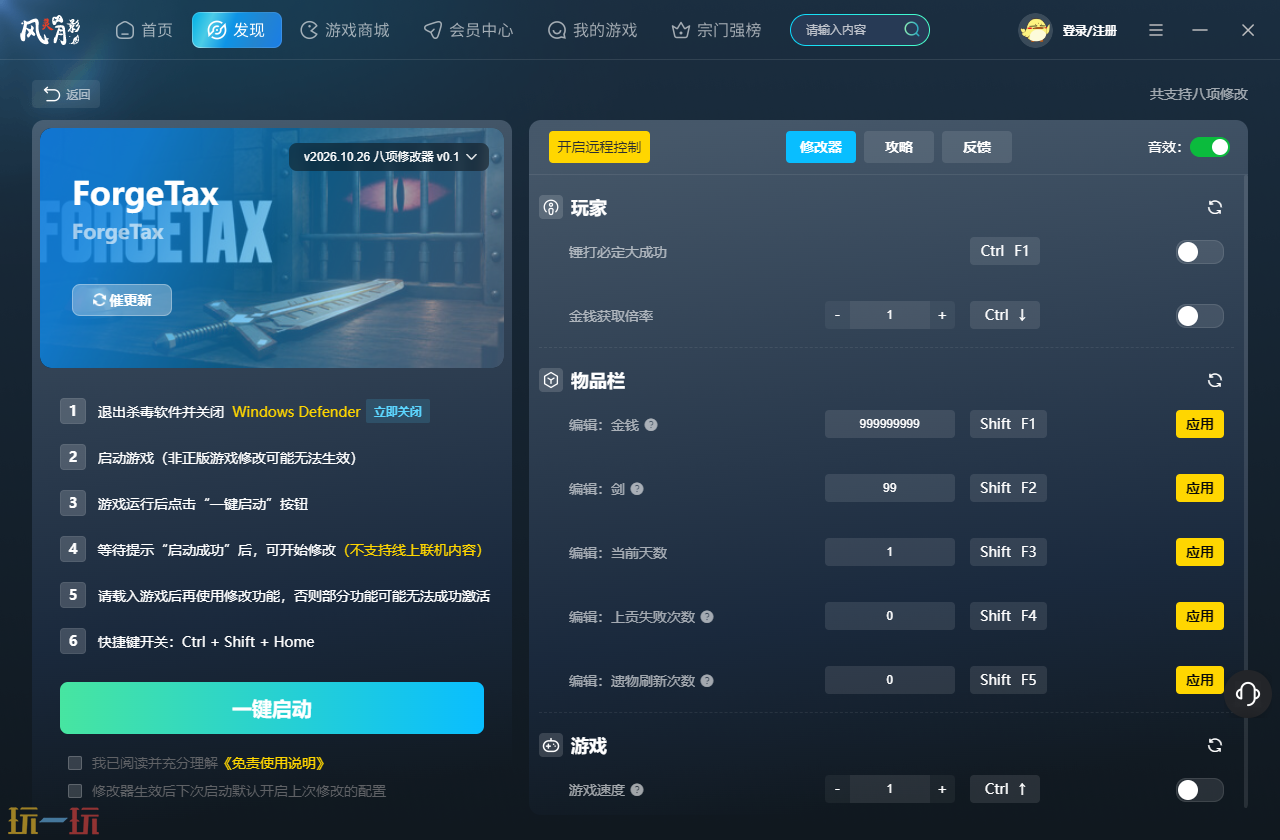Check the 我已阅读并充分理解 disclaimer checkbox

(75, 763)
